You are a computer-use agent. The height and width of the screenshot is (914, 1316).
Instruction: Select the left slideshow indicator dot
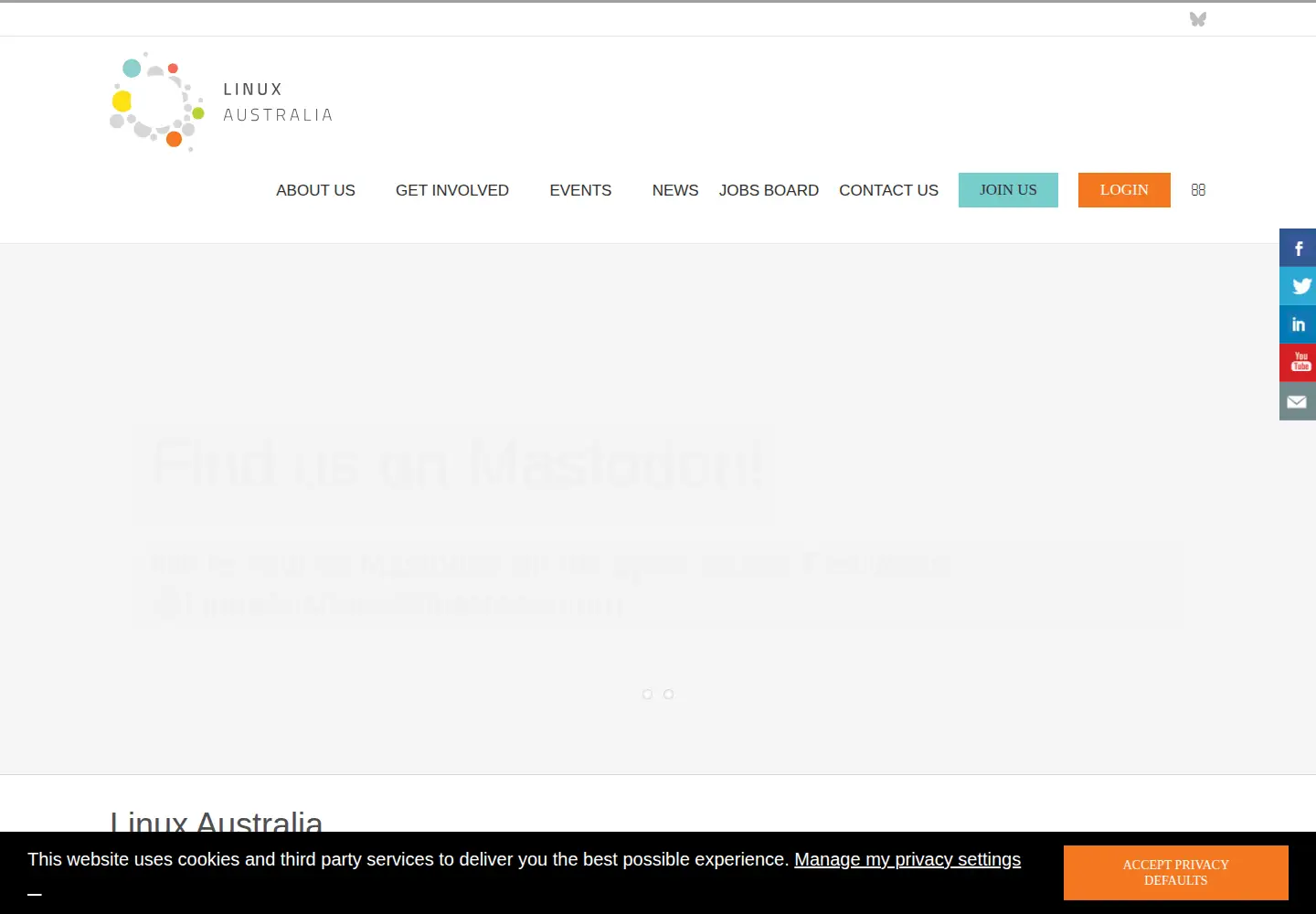pos(647,695)
